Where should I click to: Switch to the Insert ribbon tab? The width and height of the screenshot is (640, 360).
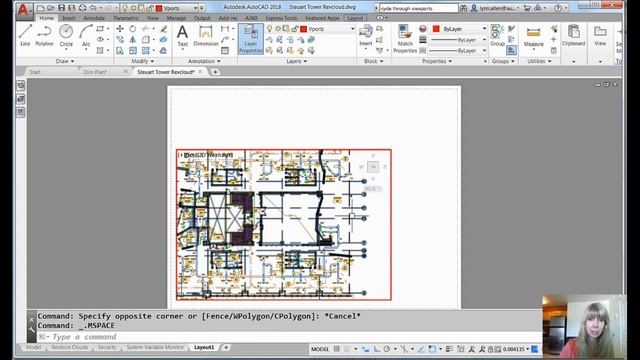[x=69, y=18]
